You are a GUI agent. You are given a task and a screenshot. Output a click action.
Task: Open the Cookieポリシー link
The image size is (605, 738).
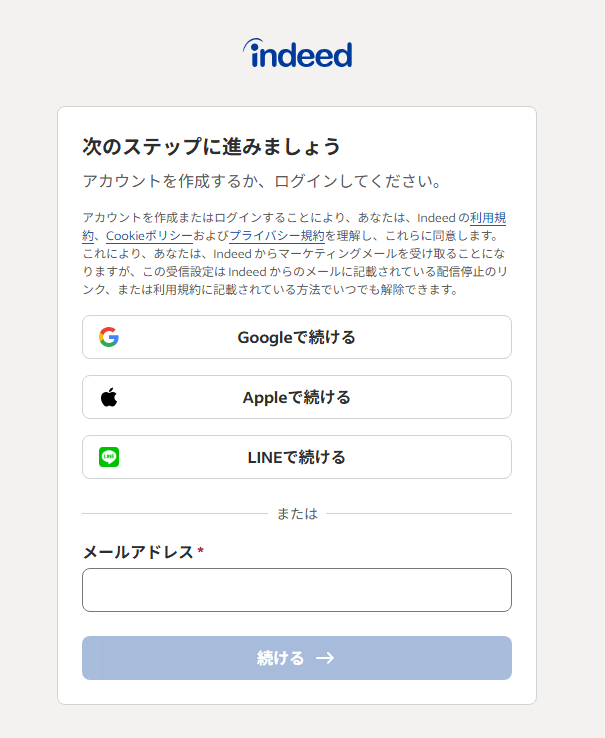[149, 235]
